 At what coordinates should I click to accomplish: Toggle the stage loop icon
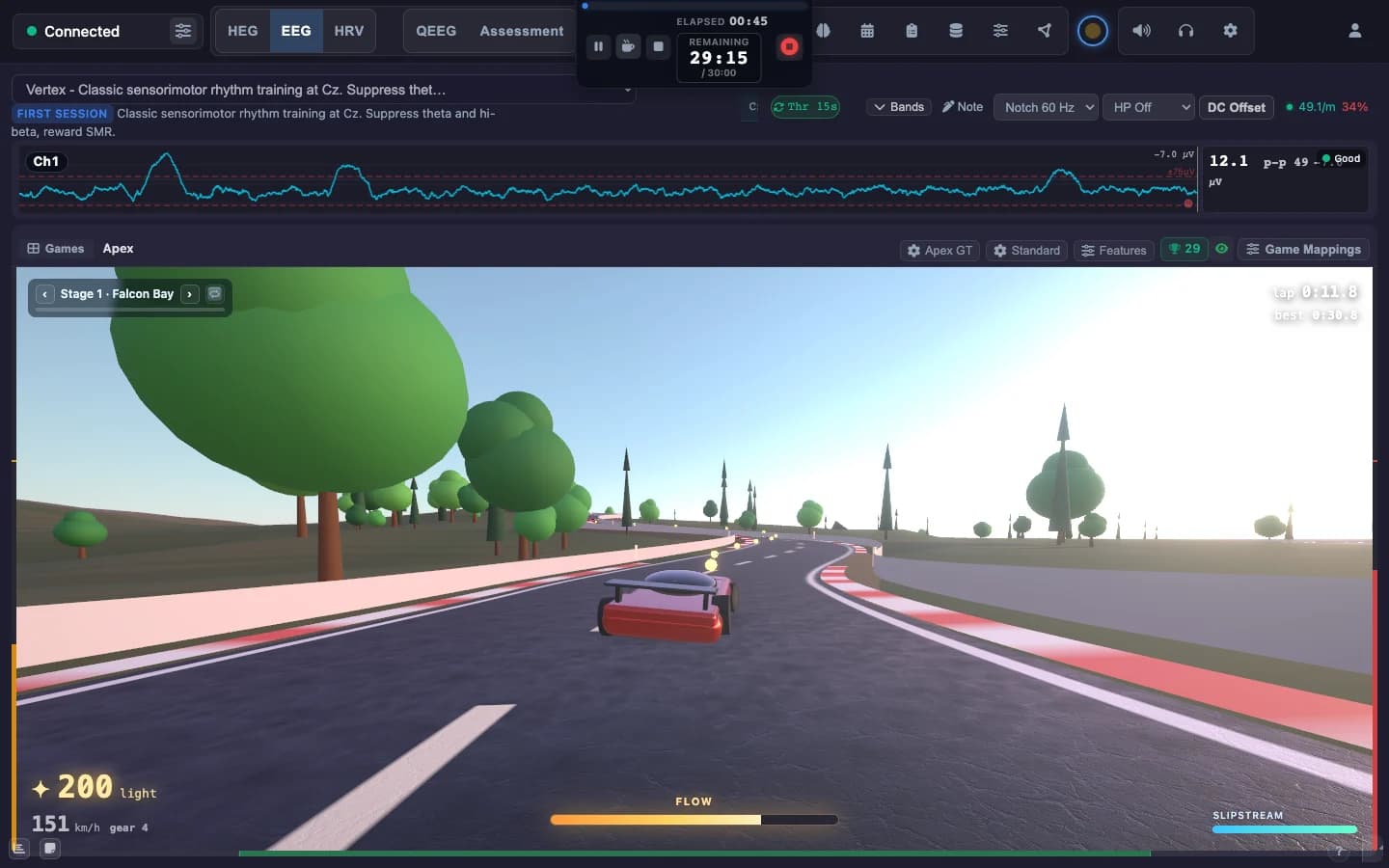pyautogui.click(x=214, y=293)
